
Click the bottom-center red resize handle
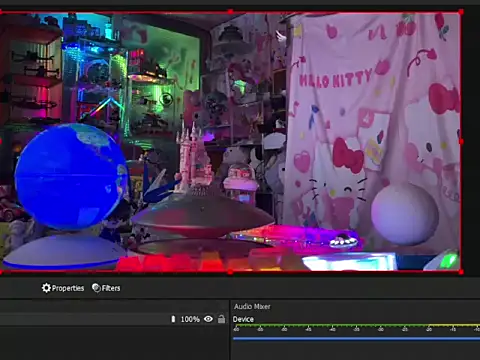click(230, 272)
